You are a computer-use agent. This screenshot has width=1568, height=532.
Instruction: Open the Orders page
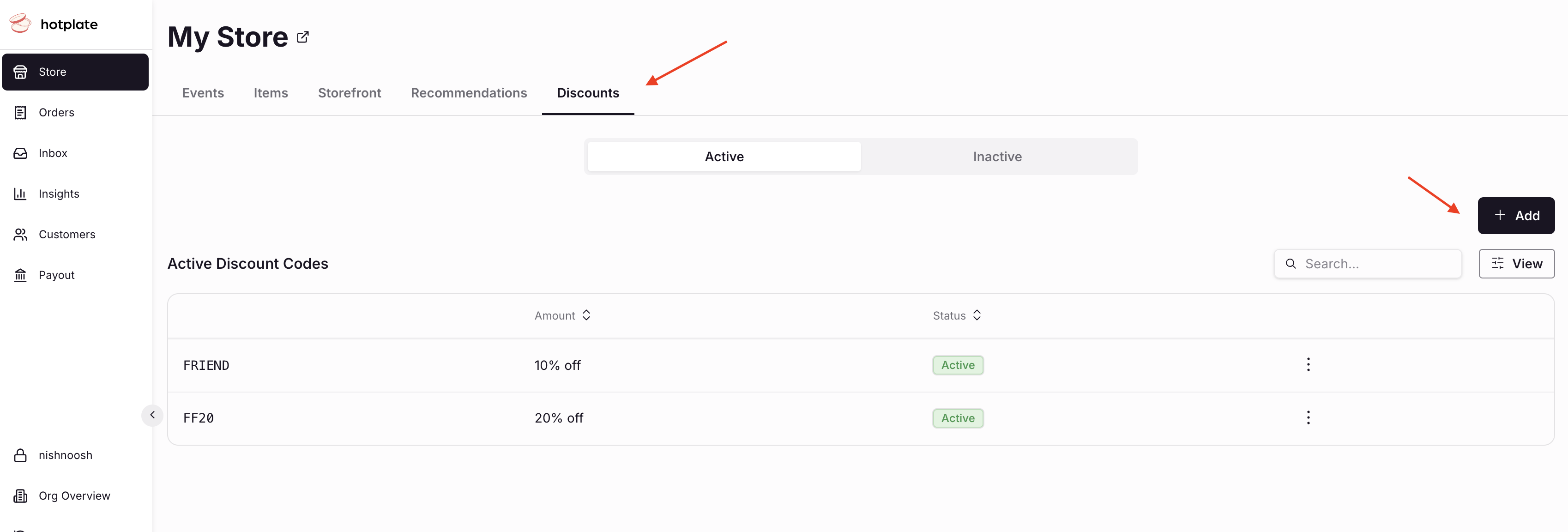[56, 112]
